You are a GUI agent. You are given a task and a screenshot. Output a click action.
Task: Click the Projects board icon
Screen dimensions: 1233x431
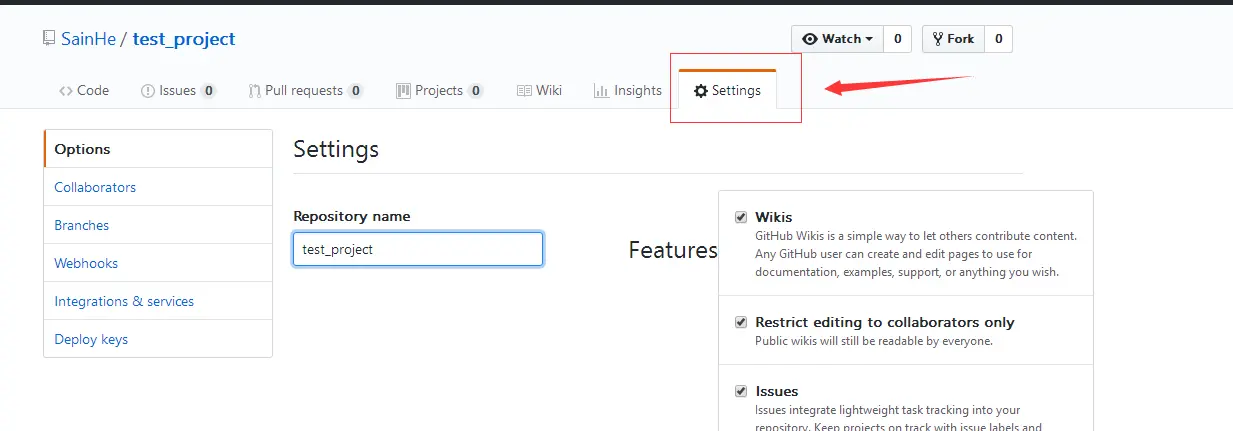pos(404,91)
